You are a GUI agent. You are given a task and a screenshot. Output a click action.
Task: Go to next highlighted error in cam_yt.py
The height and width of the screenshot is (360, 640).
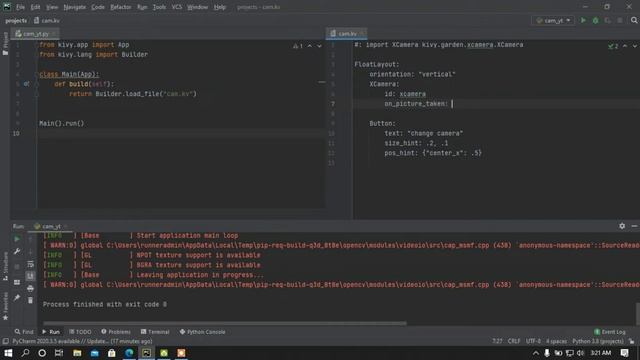pos(319,46)
